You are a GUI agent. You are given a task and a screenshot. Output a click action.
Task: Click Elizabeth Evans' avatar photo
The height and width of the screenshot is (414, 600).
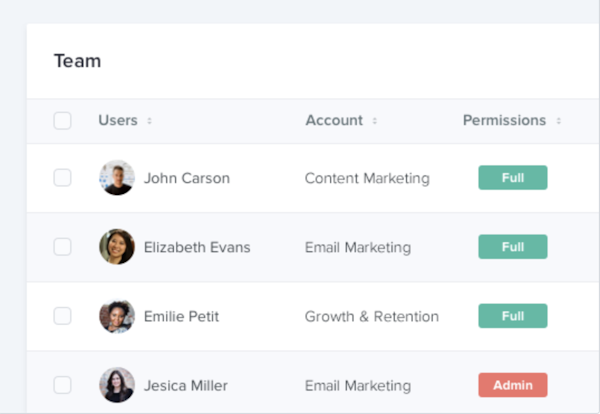pyautogui.click(x=116, y=247)
